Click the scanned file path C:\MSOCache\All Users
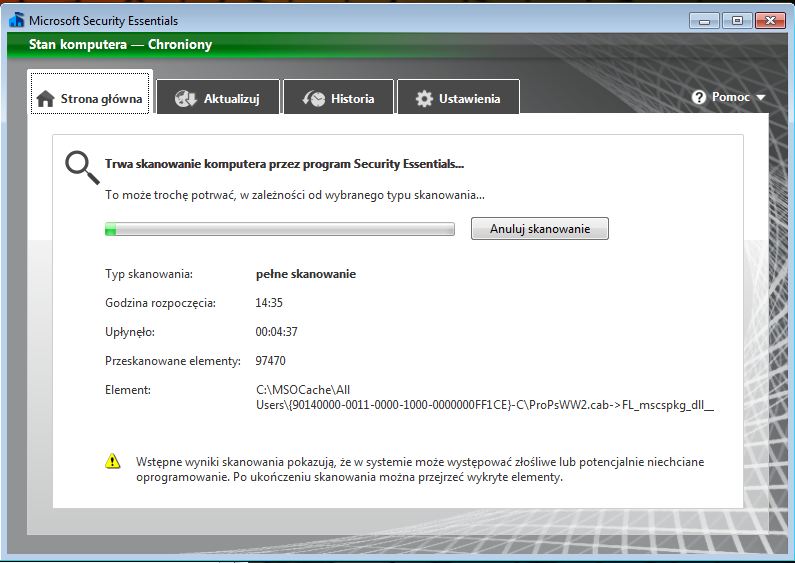The height and width of the screenshot is (563, 795). coord(485,397)
